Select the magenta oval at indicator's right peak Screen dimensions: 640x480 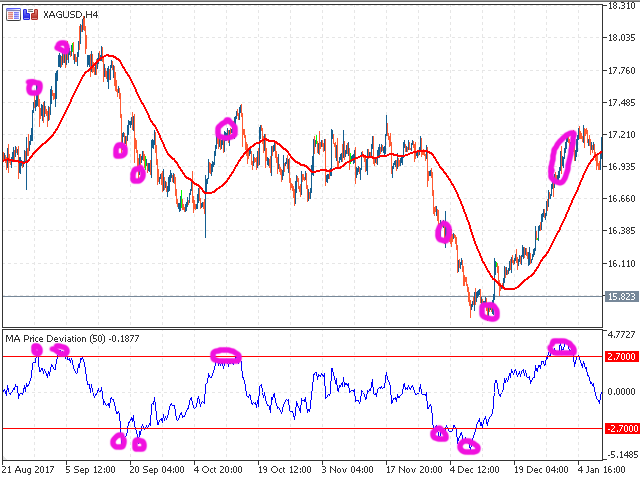coord(563,347)
